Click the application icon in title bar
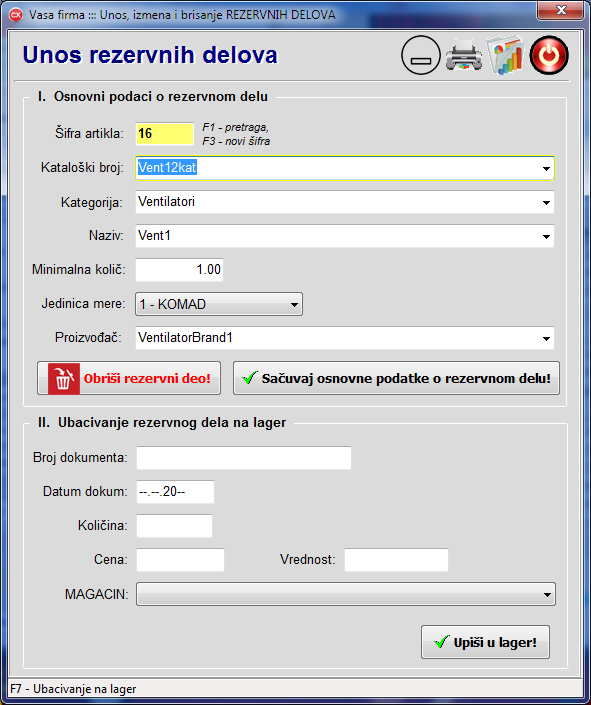The image size is (591, 705). 16,15
